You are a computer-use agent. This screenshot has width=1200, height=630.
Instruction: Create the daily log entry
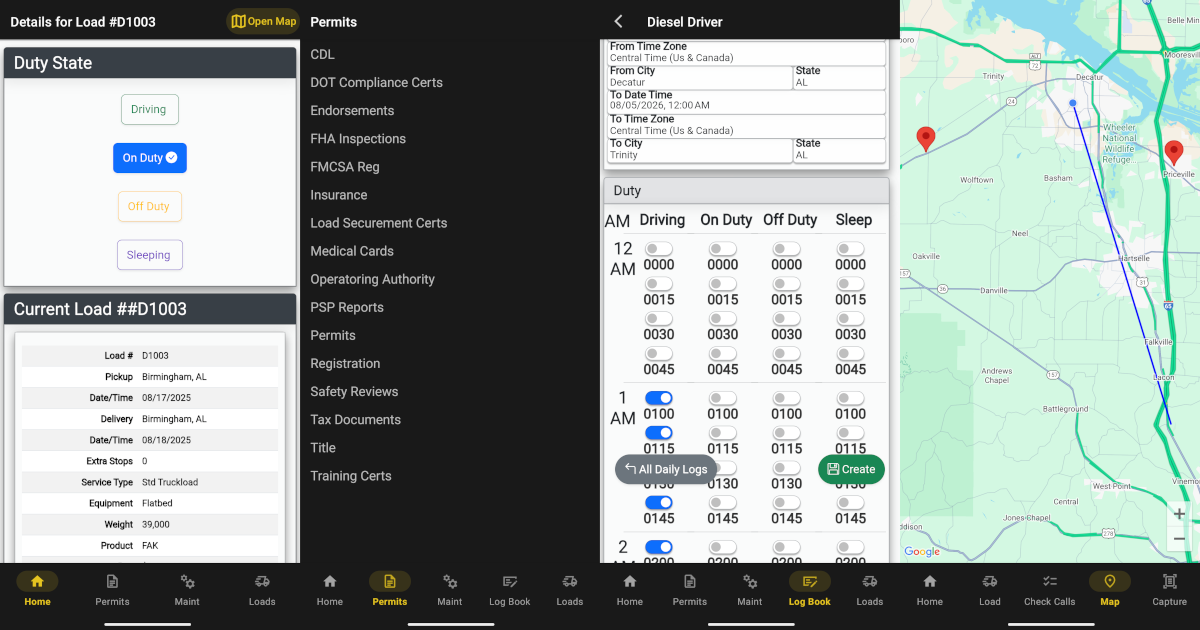pos(851,469)
